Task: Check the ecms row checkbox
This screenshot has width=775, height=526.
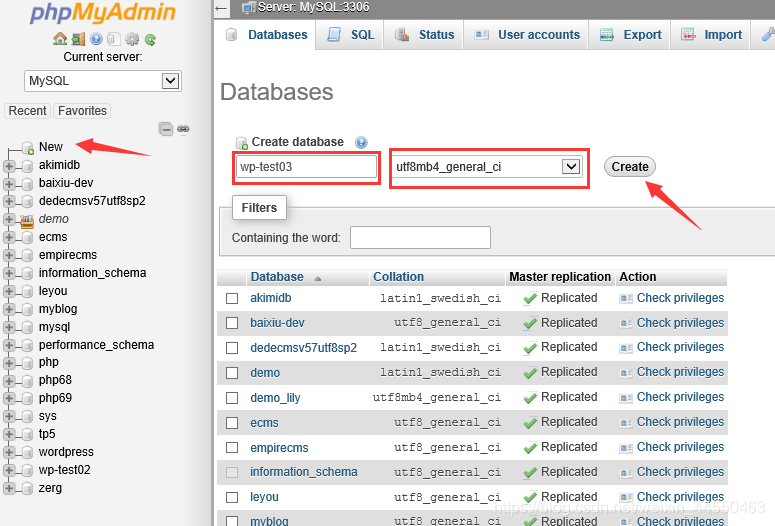Action: tap(232, 423)
